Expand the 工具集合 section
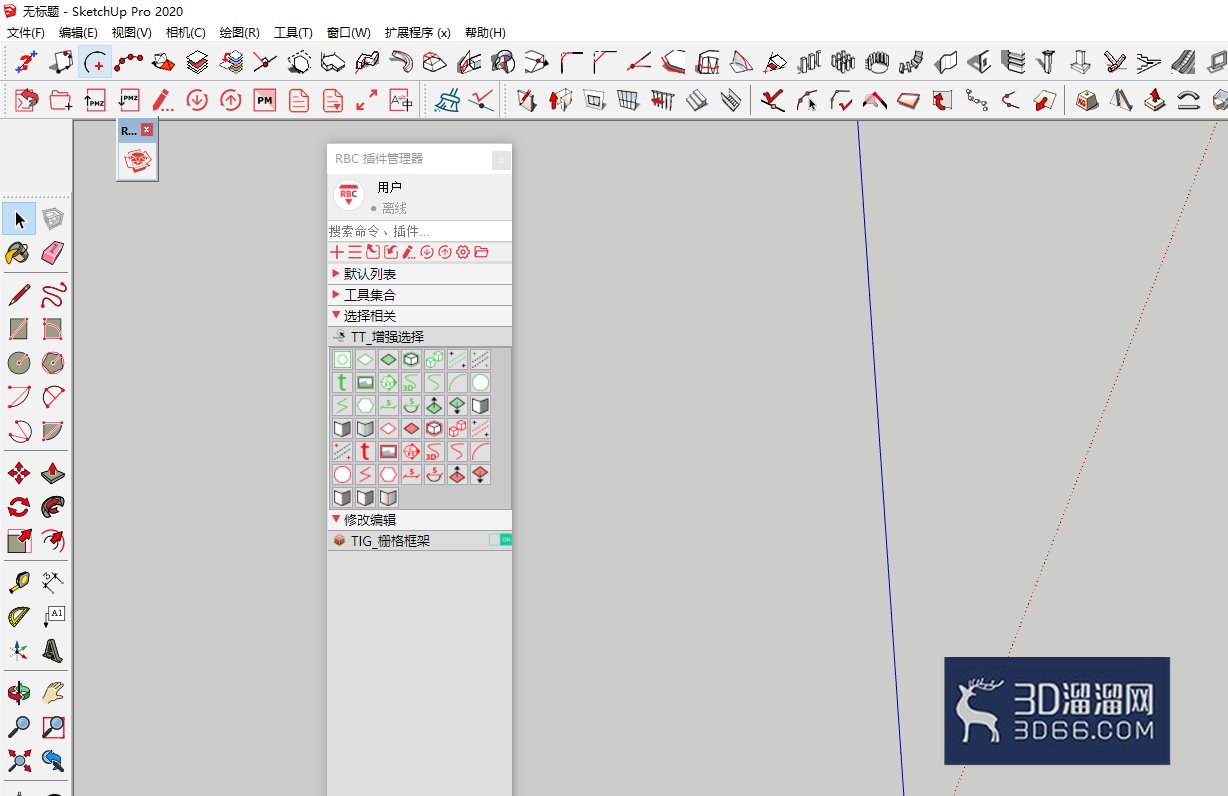The image size is (1228, 796). coord(419,295)
